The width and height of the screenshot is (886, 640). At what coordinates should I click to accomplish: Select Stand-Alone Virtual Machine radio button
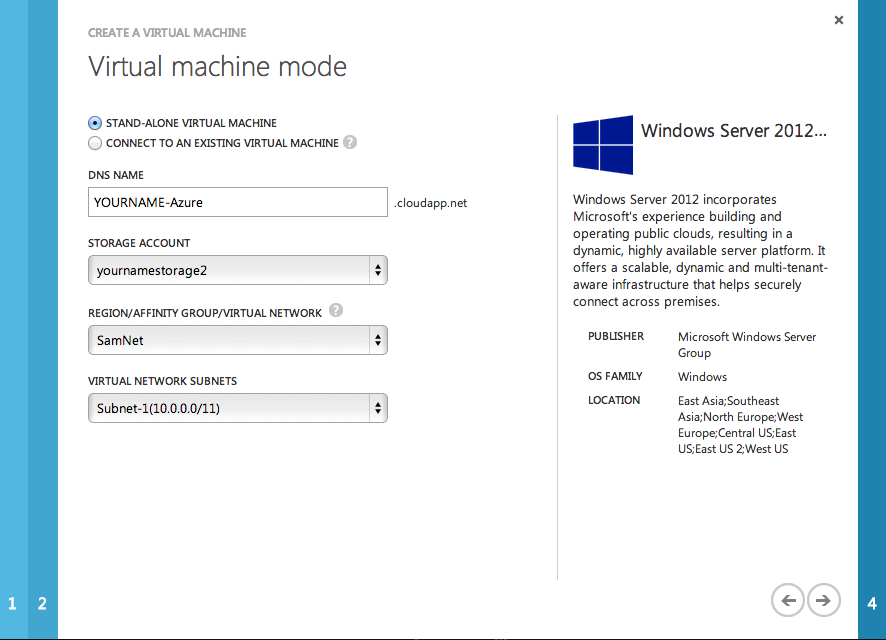(x=95, y=123)
